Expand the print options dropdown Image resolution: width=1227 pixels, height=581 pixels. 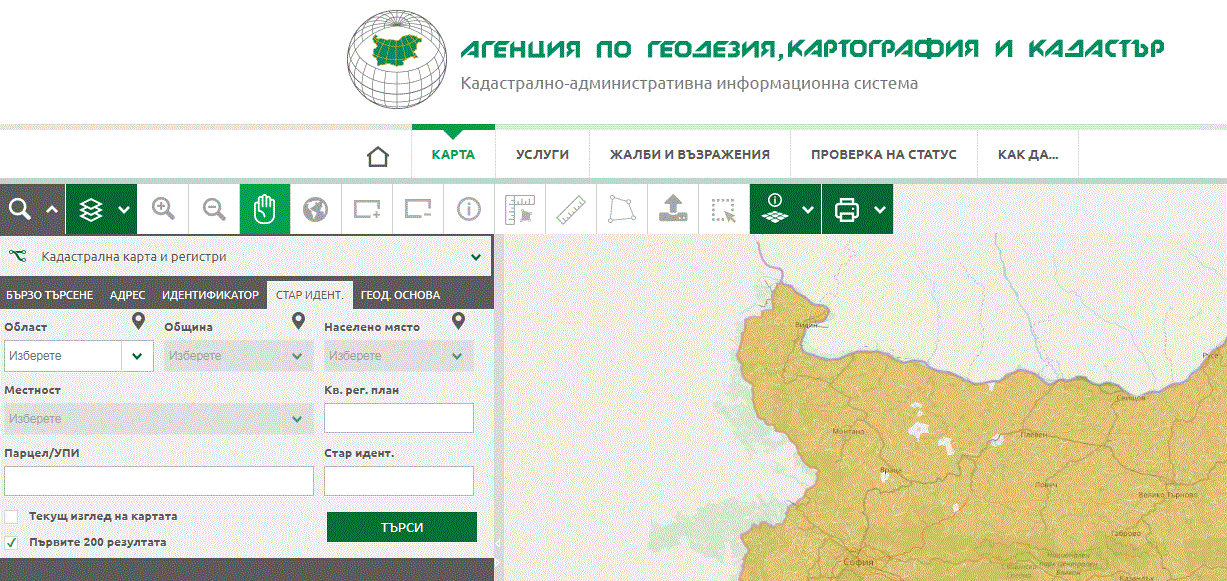tap(880, 209)
